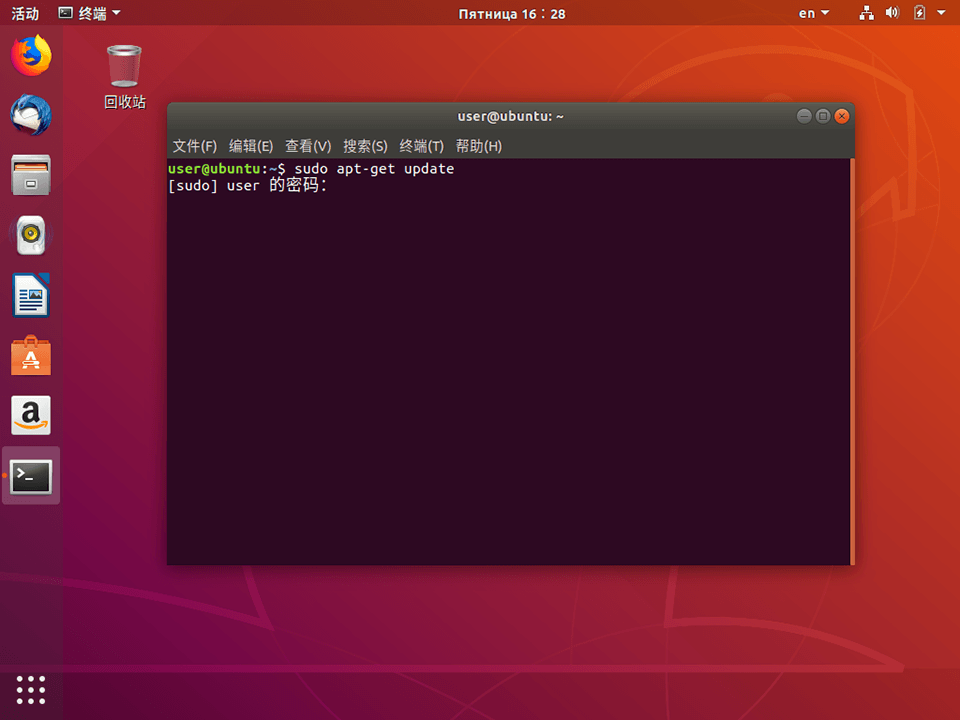Open the Show Applications grid

pos(30,690)
